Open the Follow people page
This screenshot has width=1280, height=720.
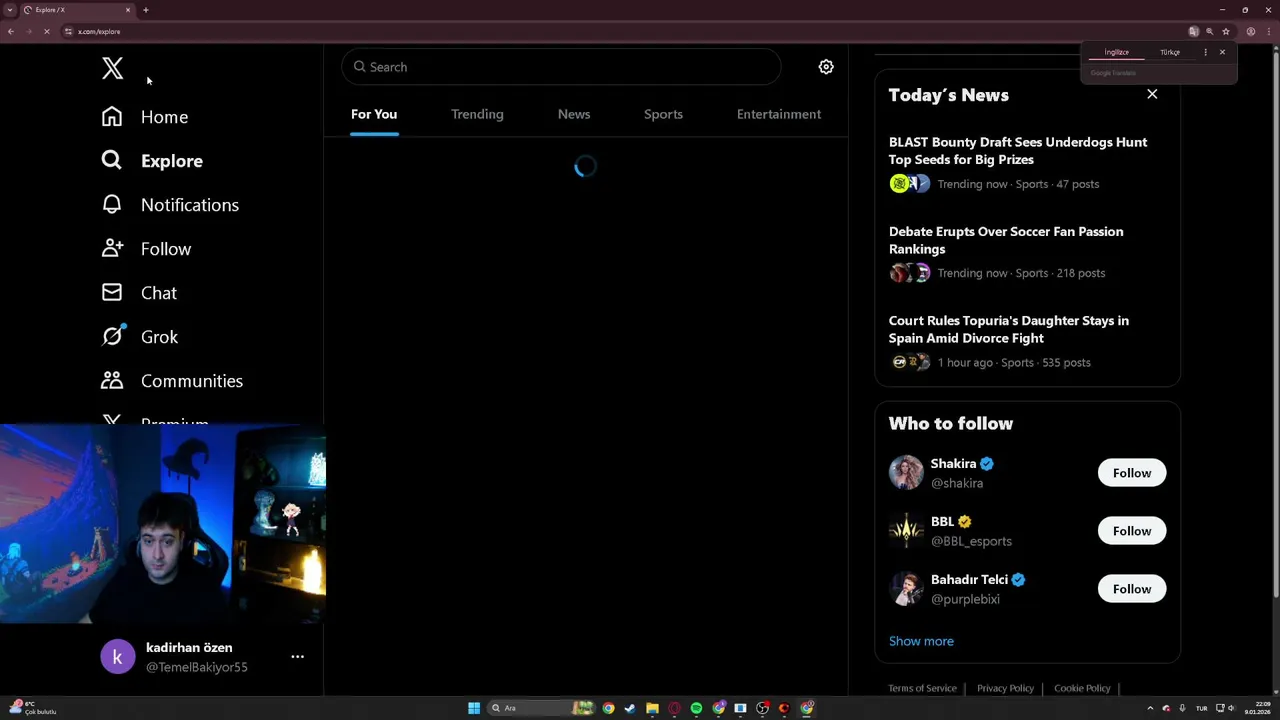(x=146, y=249)
